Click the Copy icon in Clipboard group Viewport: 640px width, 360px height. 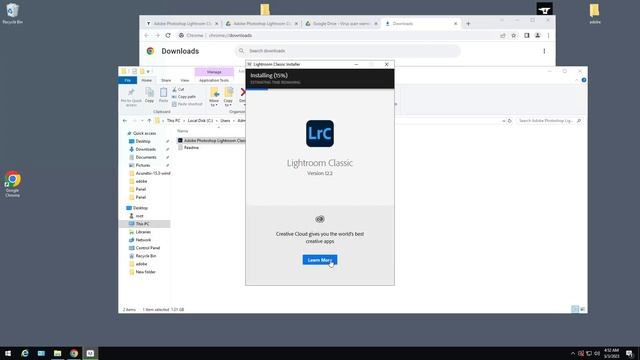(x=149, y=95)
